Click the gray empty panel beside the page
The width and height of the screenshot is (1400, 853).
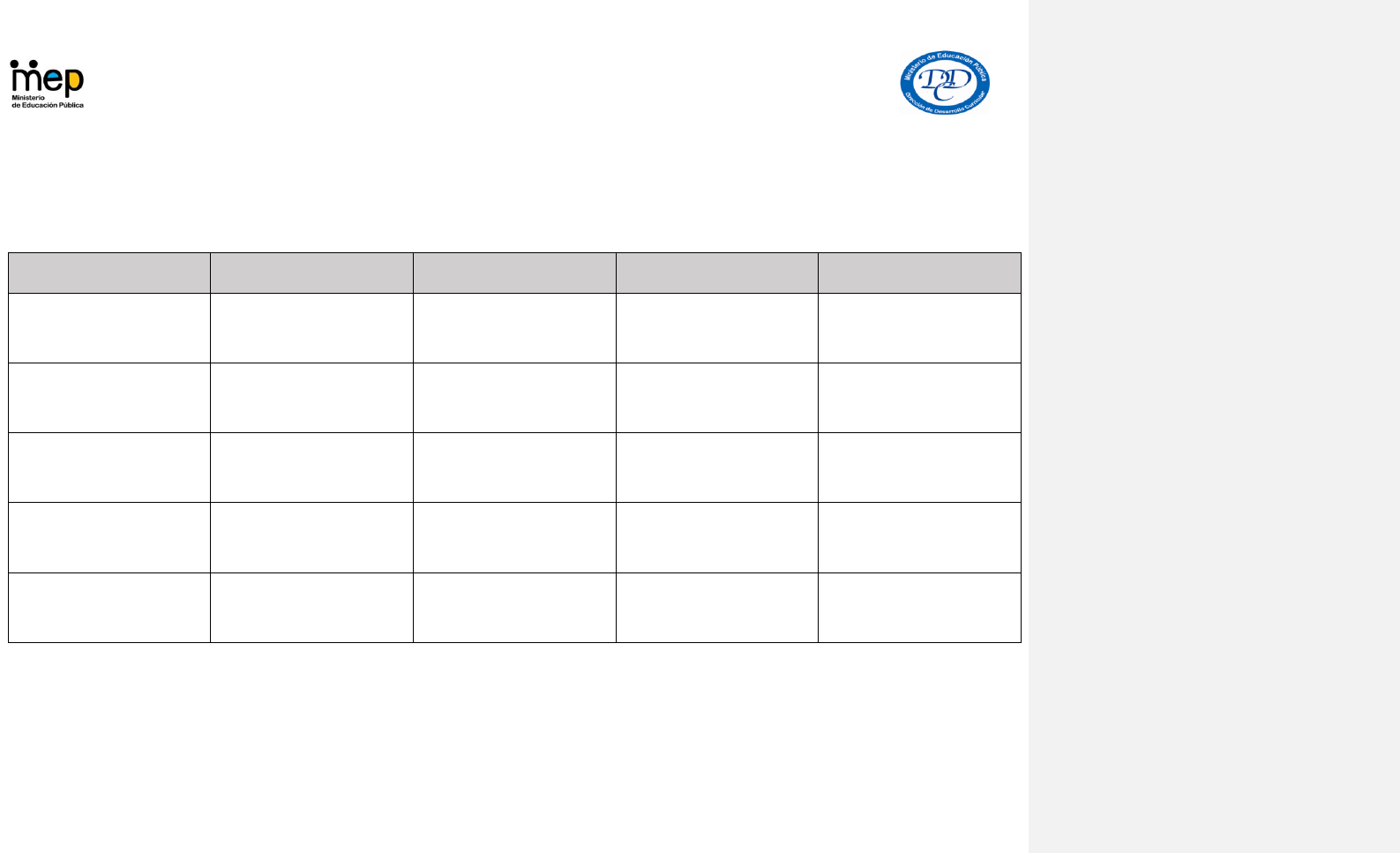(1214, 426)
